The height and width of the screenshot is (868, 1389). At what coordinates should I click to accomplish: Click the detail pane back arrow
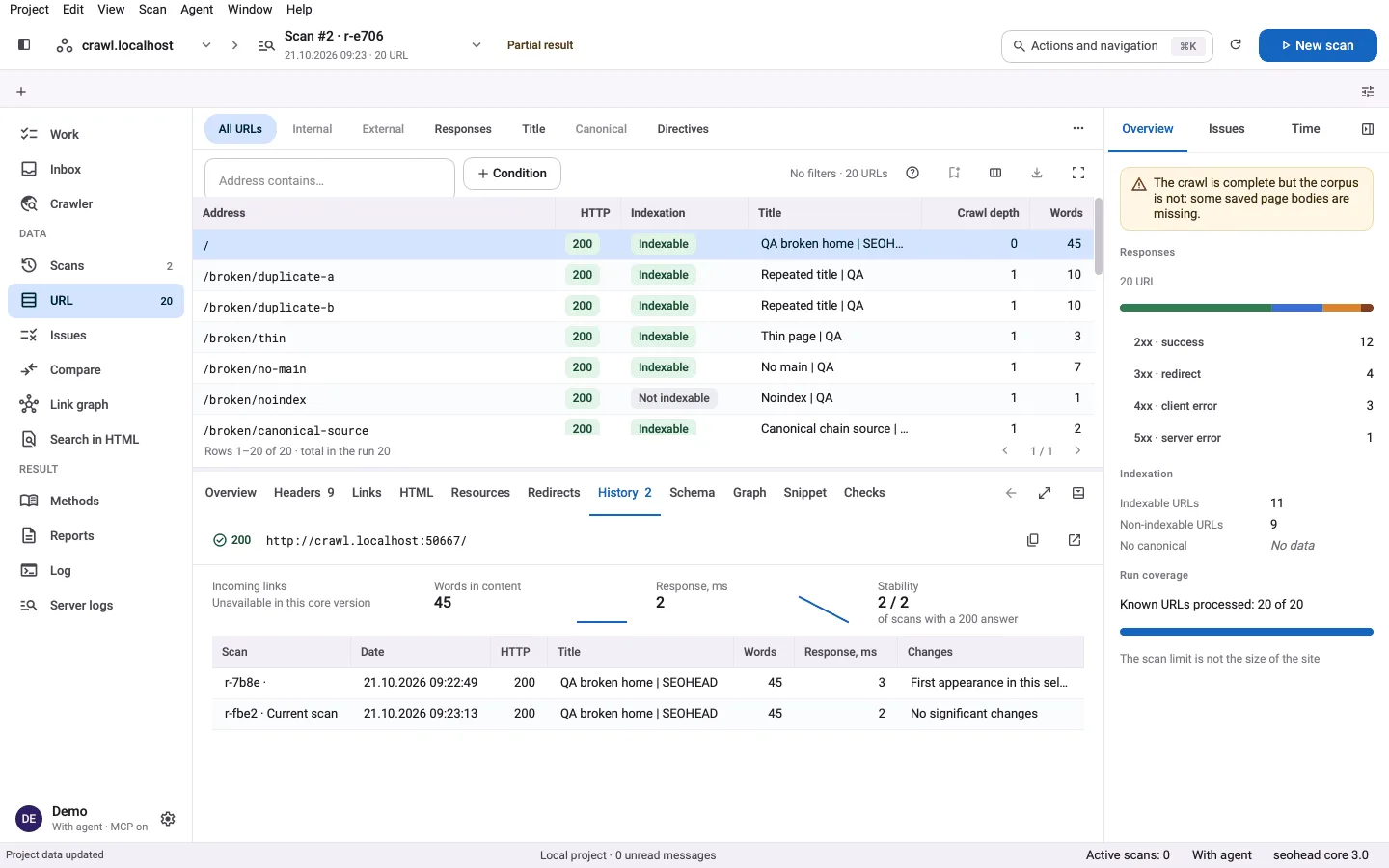coord(1011,493)
